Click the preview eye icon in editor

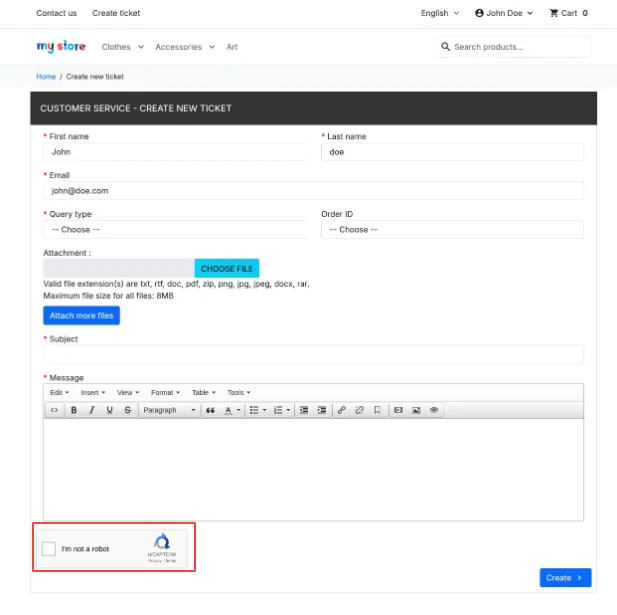(x=434, y=410)
